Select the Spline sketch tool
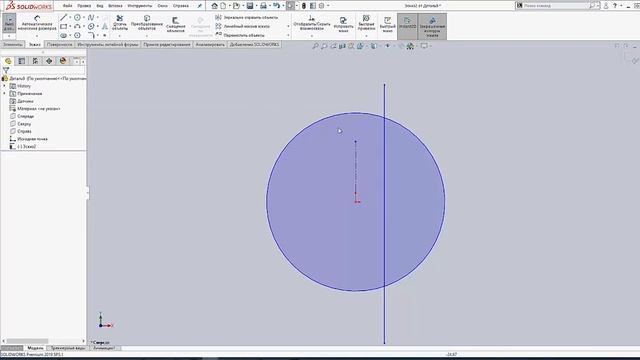This screenshot has width=640, height=360. pos(91,18)
